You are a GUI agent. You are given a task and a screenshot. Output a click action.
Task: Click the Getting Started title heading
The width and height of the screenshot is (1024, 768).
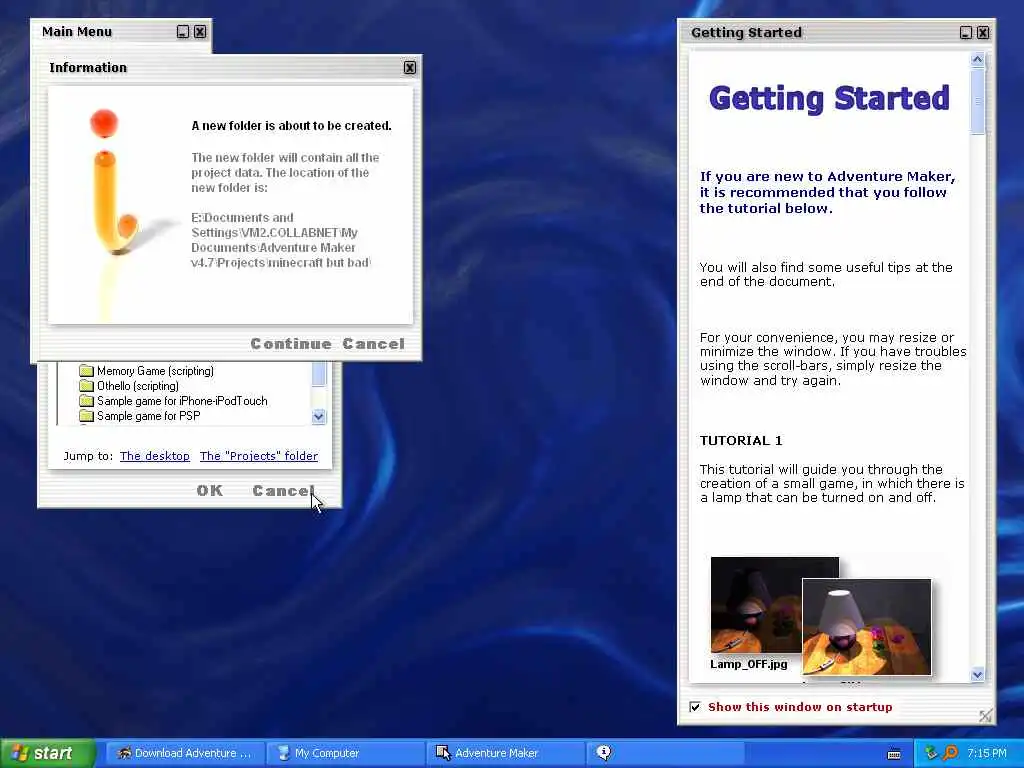click(x=829, y=99)
